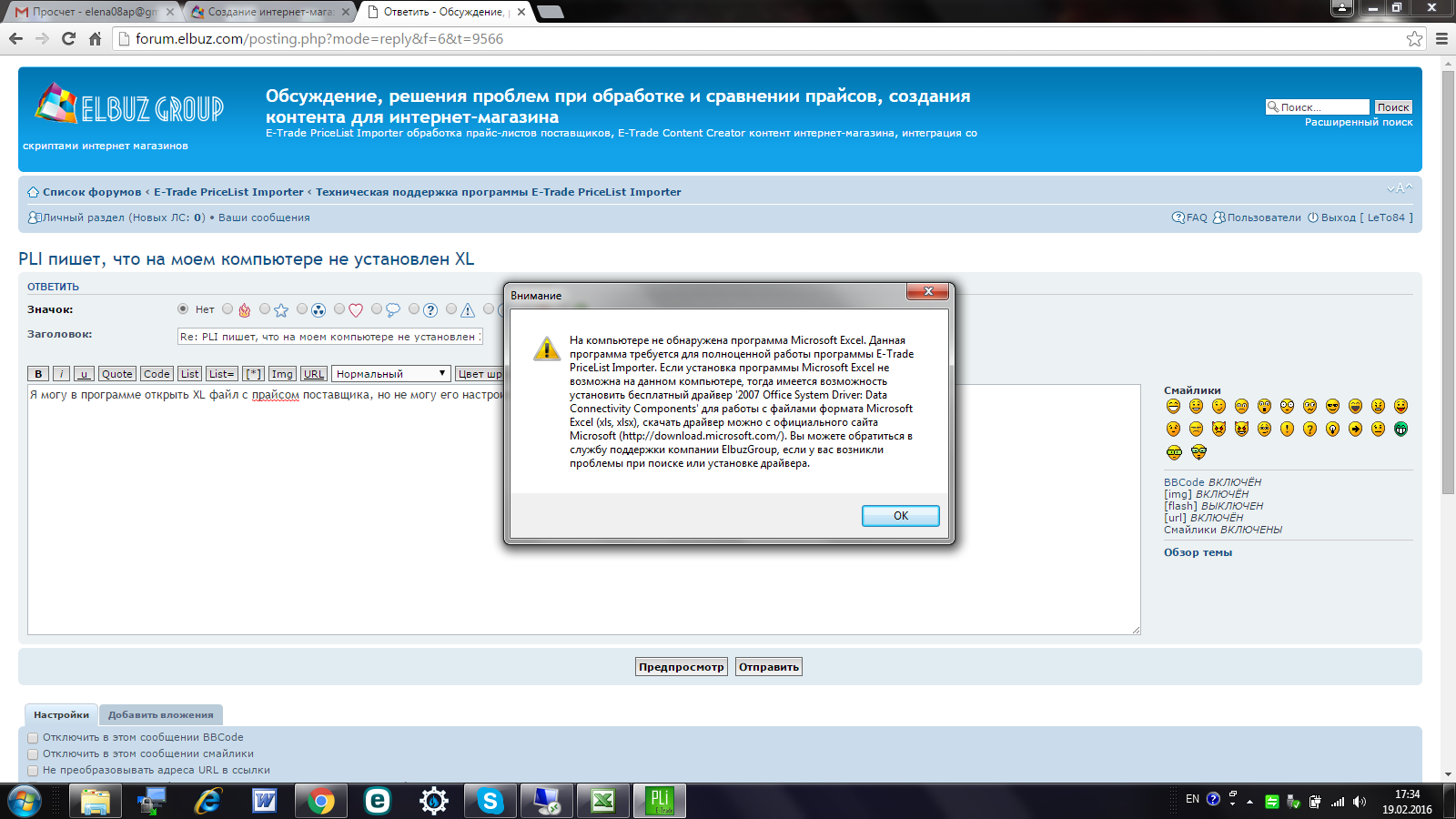1456x819 pixels.
Task: Switch to 'Создание интернет-мага' browser tab
Action: pyautogui.click(x=270, y=12)
